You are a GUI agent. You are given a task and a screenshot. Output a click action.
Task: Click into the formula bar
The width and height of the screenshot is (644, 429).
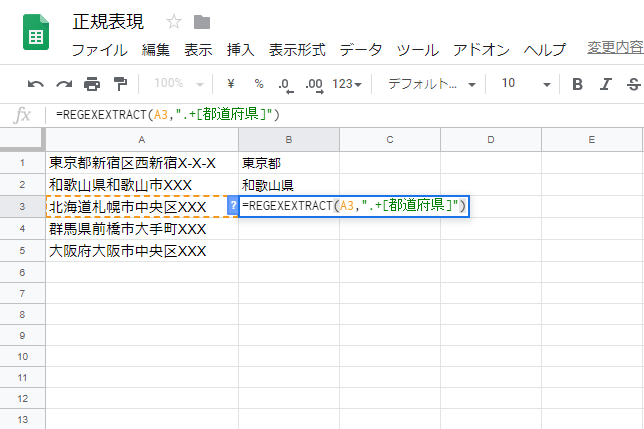coord(345,115)
